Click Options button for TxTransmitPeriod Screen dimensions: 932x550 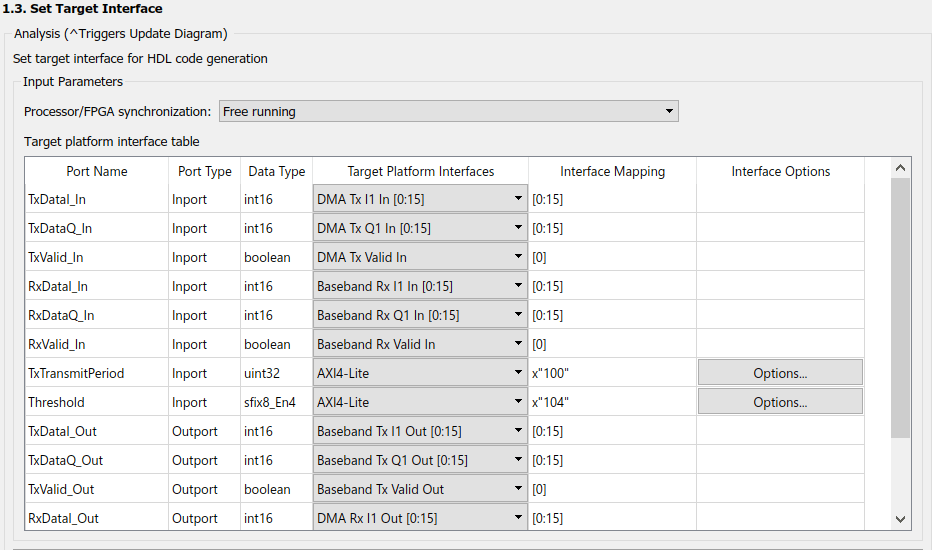click(780, 373)
